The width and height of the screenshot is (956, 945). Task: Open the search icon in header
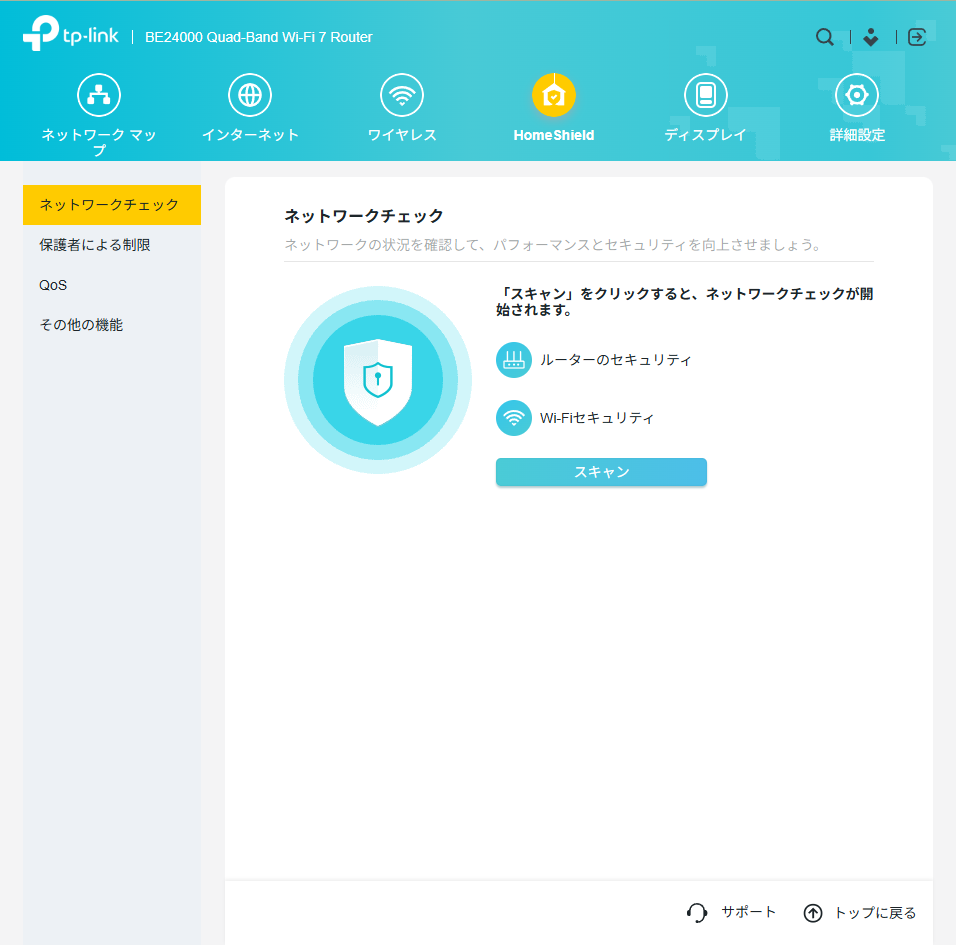tap(824, 37)
